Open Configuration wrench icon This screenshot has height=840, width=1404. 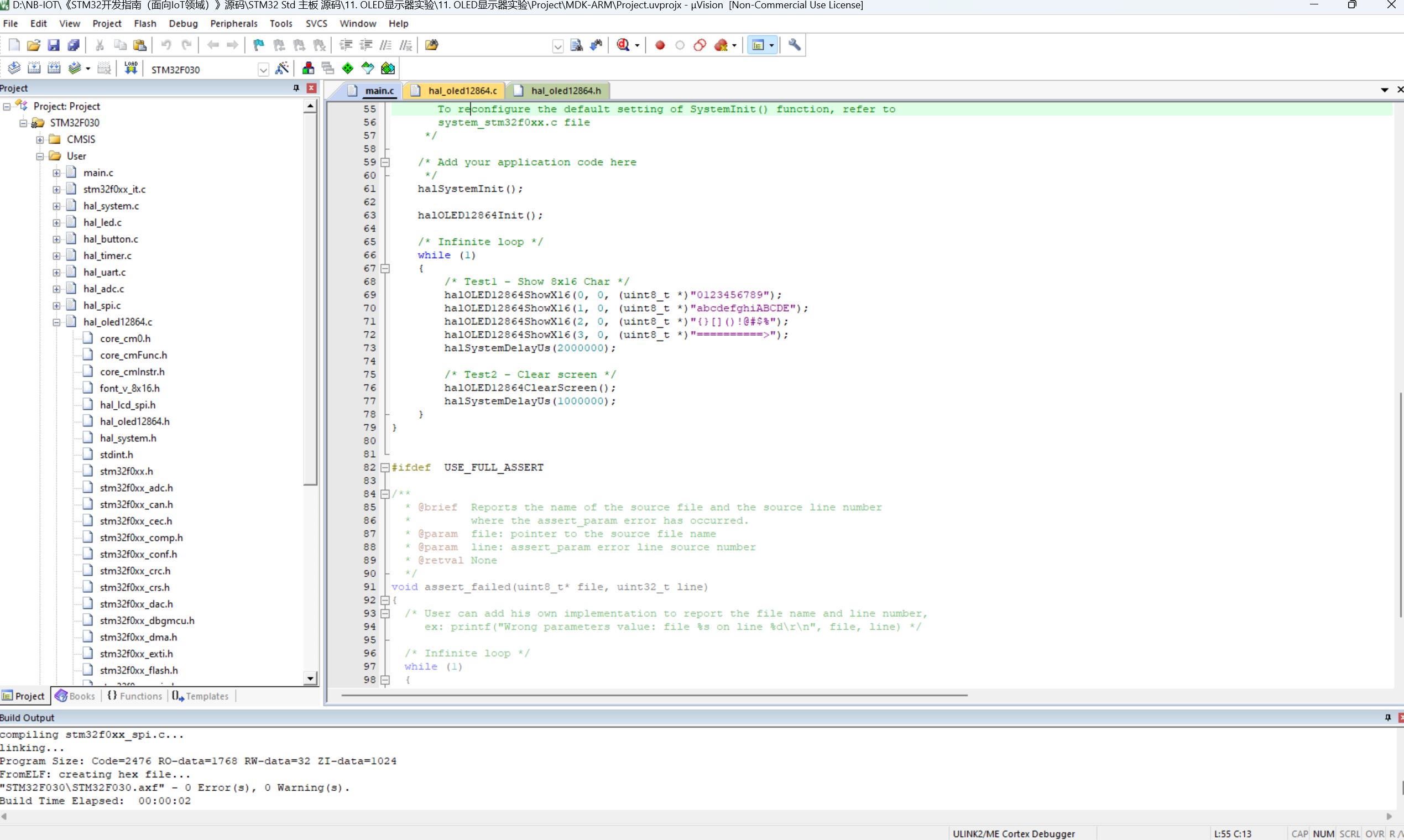click(x=794, y=45)
